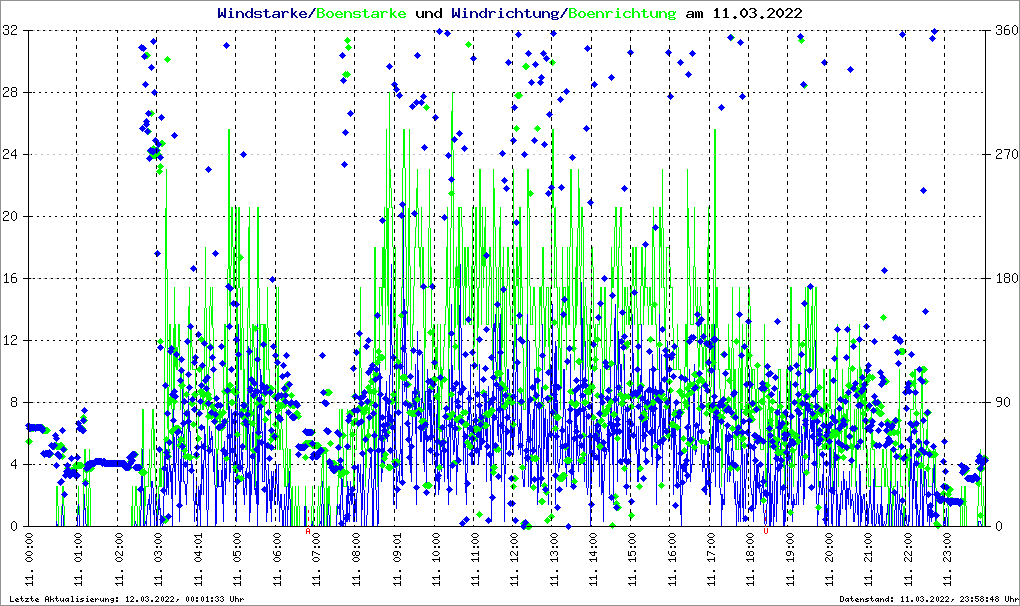
Task: Click the 'Letzte Aktualisierung' timestamp text
Action: point(125,598)
